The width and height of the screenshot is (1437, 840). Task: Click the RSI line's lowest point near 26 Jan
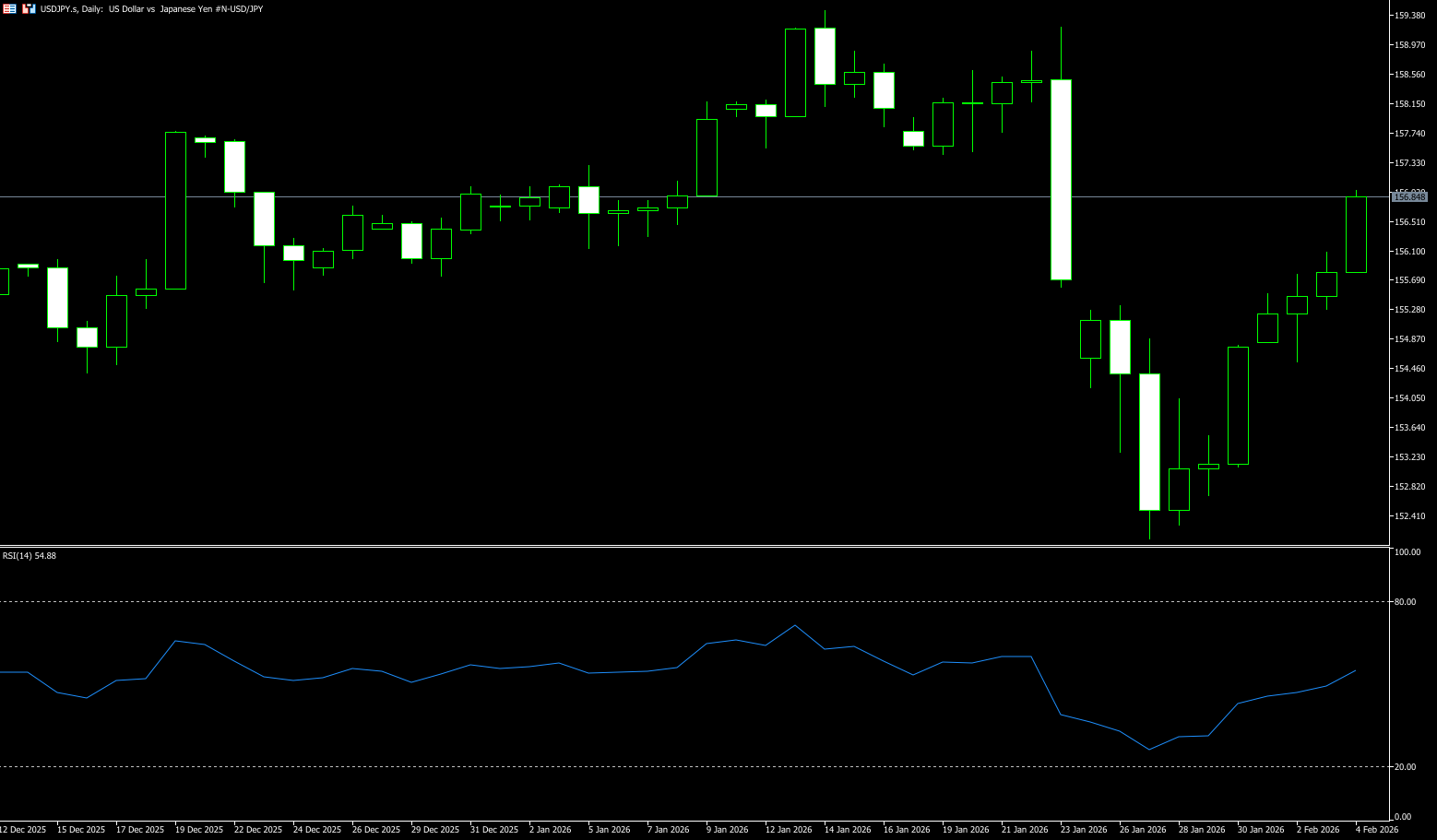[1149, 750]
